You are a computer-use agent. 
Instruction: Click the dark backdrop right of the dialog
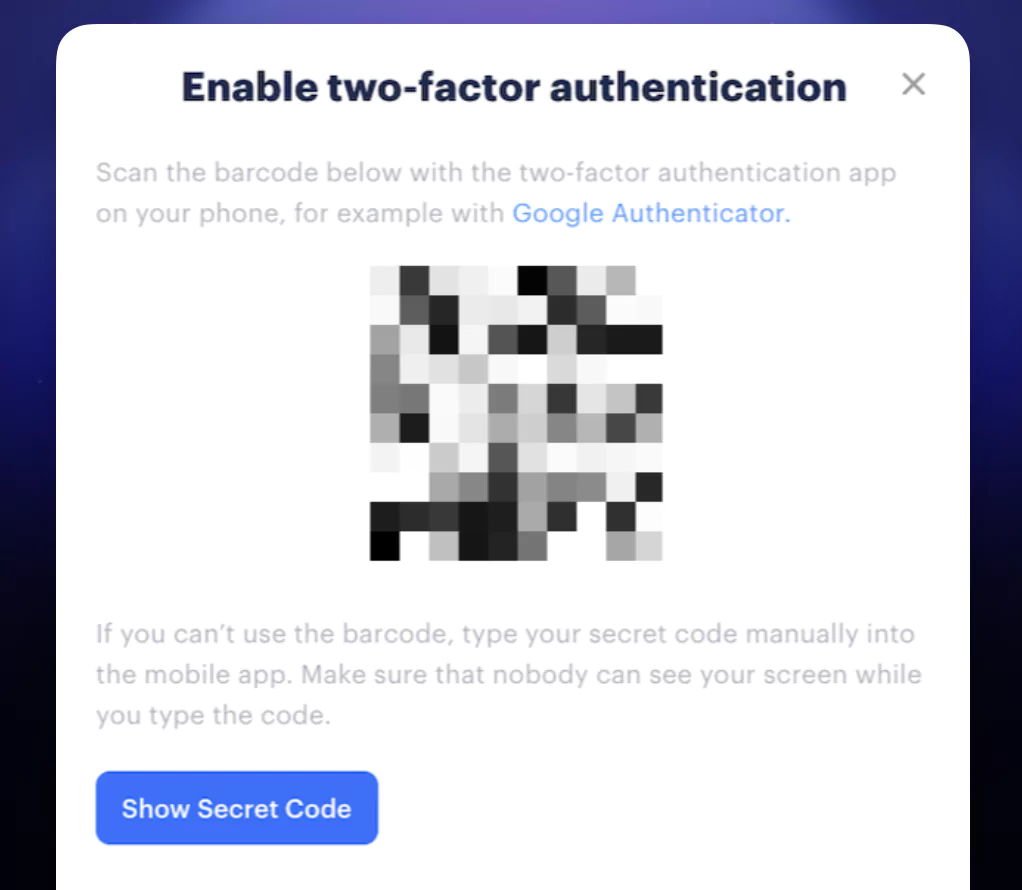(x=996, y=456)
